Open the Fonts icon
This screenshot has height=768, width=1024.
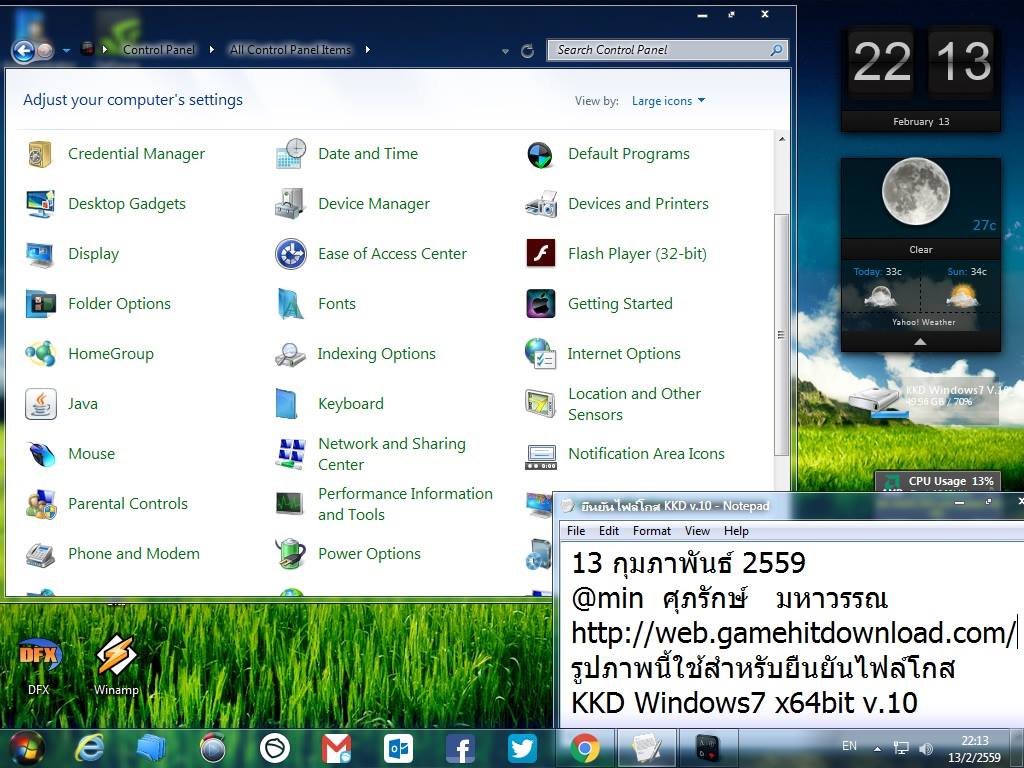click(291, 304)
